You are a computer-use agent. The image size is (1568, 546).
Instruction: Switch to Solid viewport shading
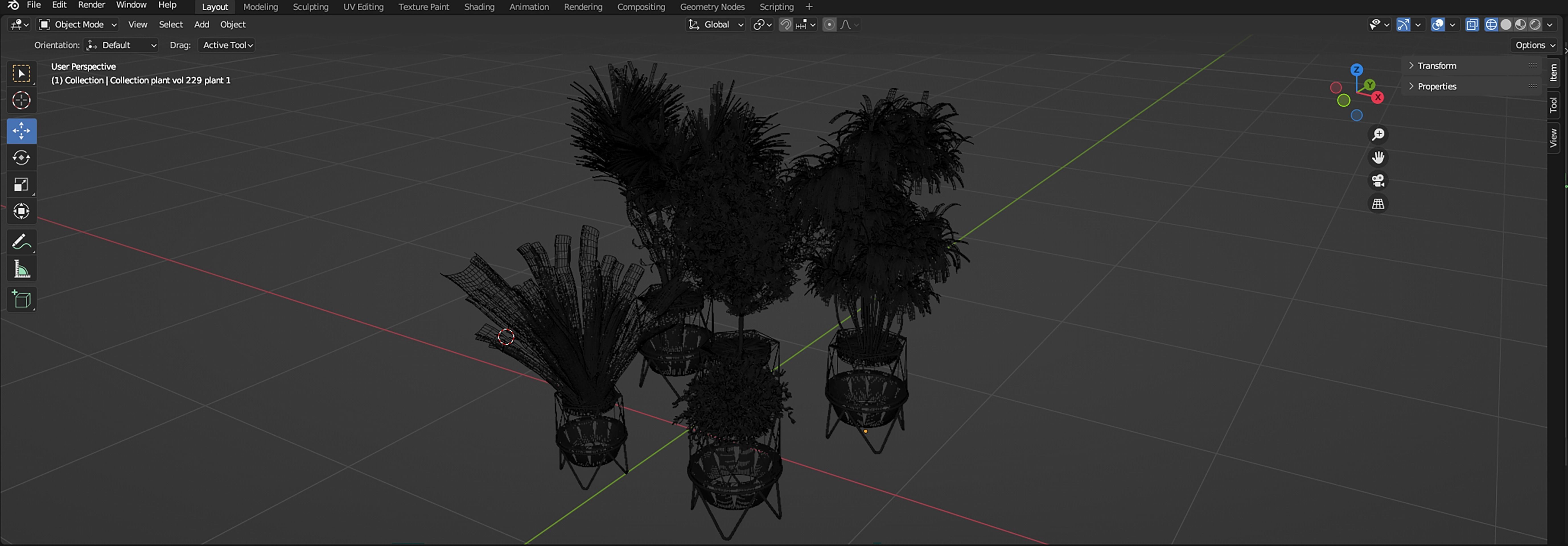click(1506, 24)
